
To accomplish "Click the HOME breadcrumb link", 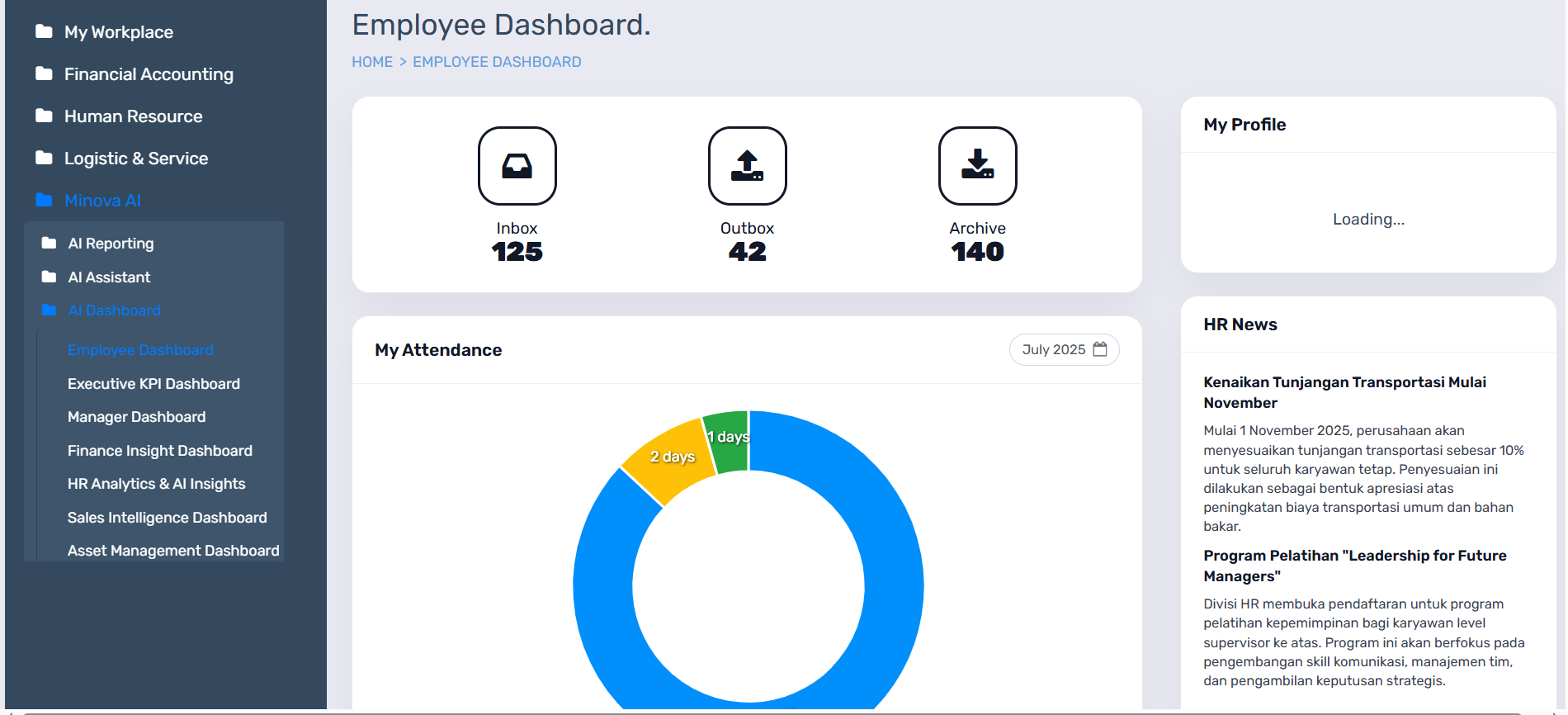I will [372, 62].
